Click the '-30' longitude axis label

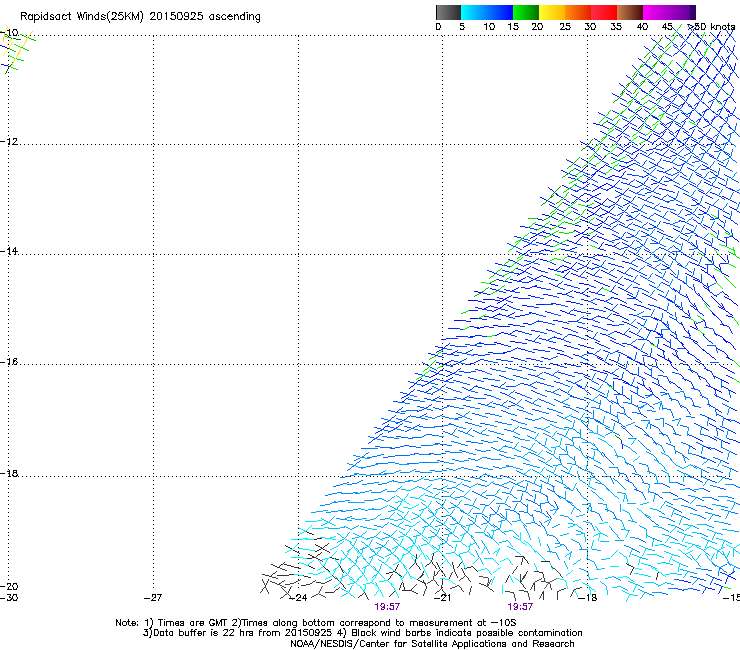point(9,598)
